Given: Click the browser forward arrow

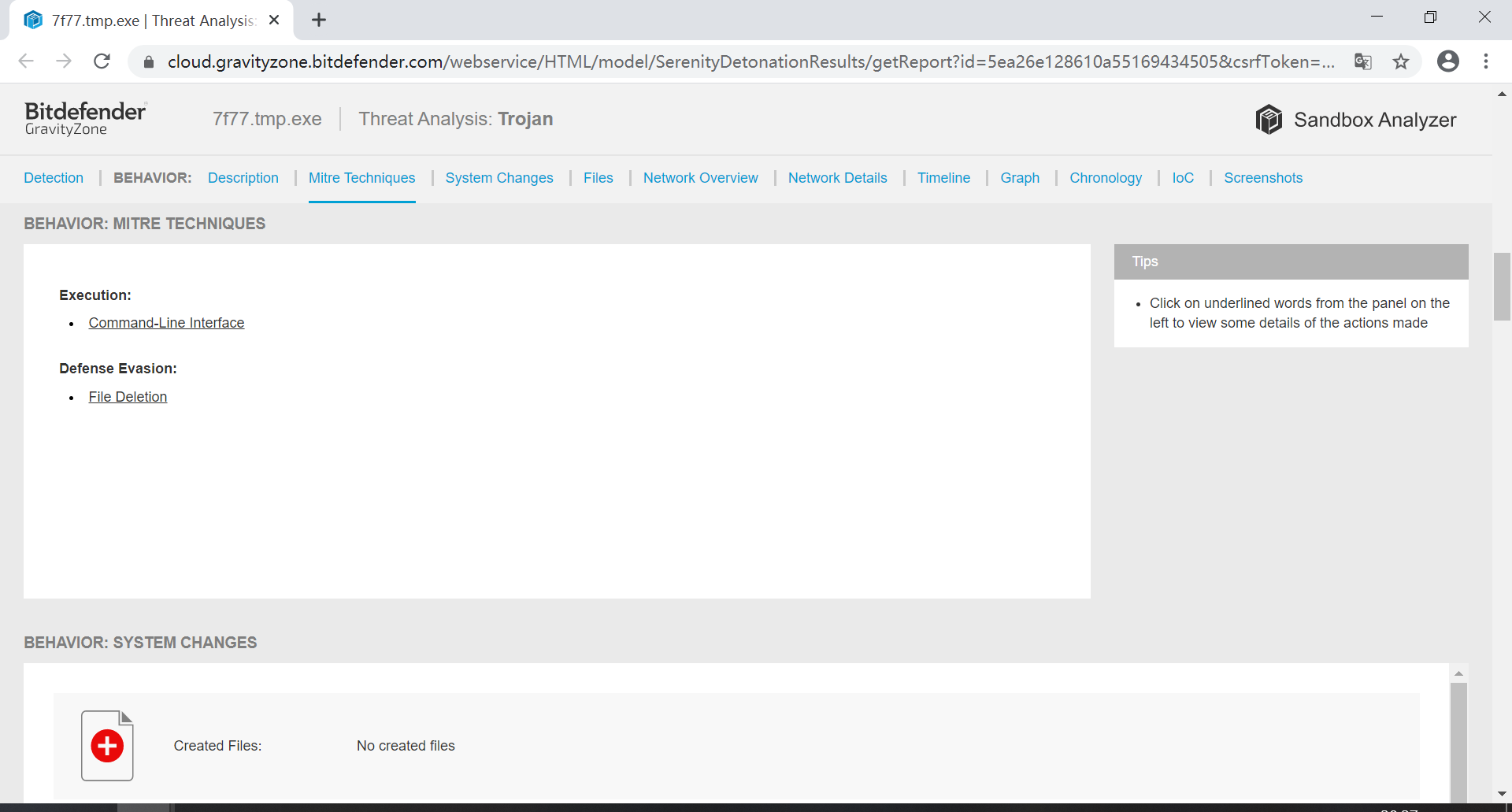Looking at the screenshot, I should pyautogui.click(x=64, y=61).
